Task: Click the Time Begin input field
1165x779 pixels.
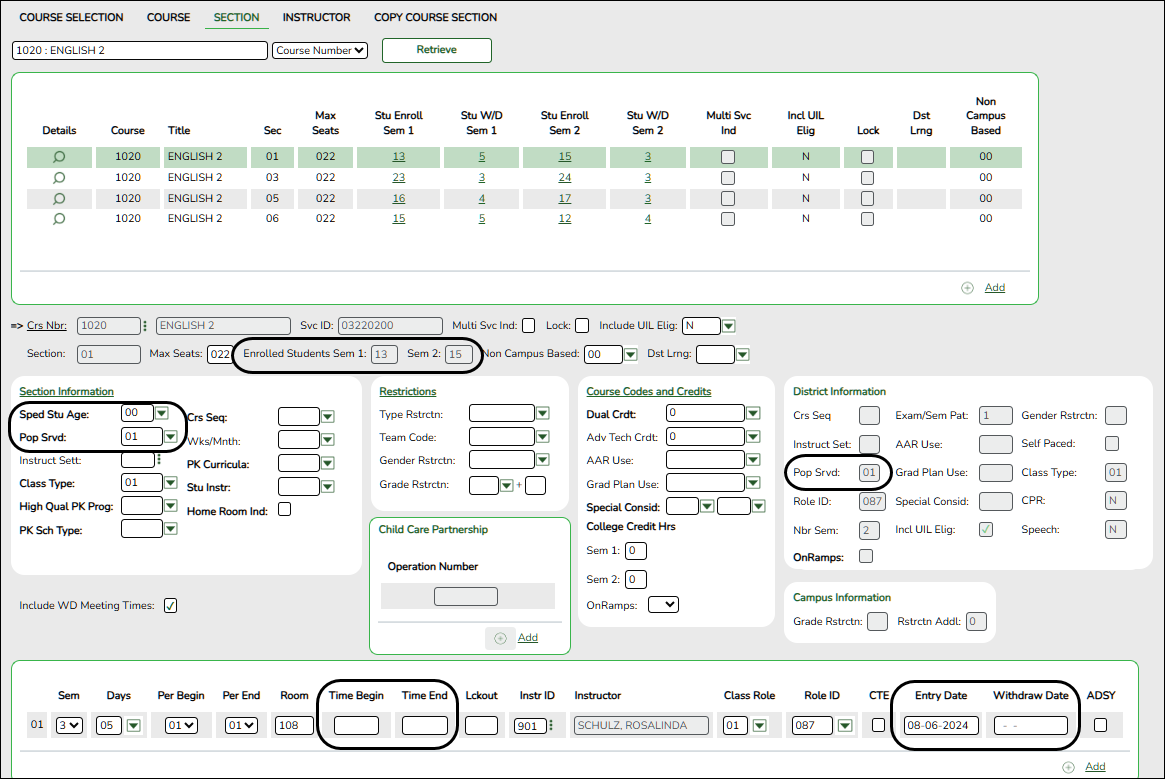Action: [x=356, y=726]
